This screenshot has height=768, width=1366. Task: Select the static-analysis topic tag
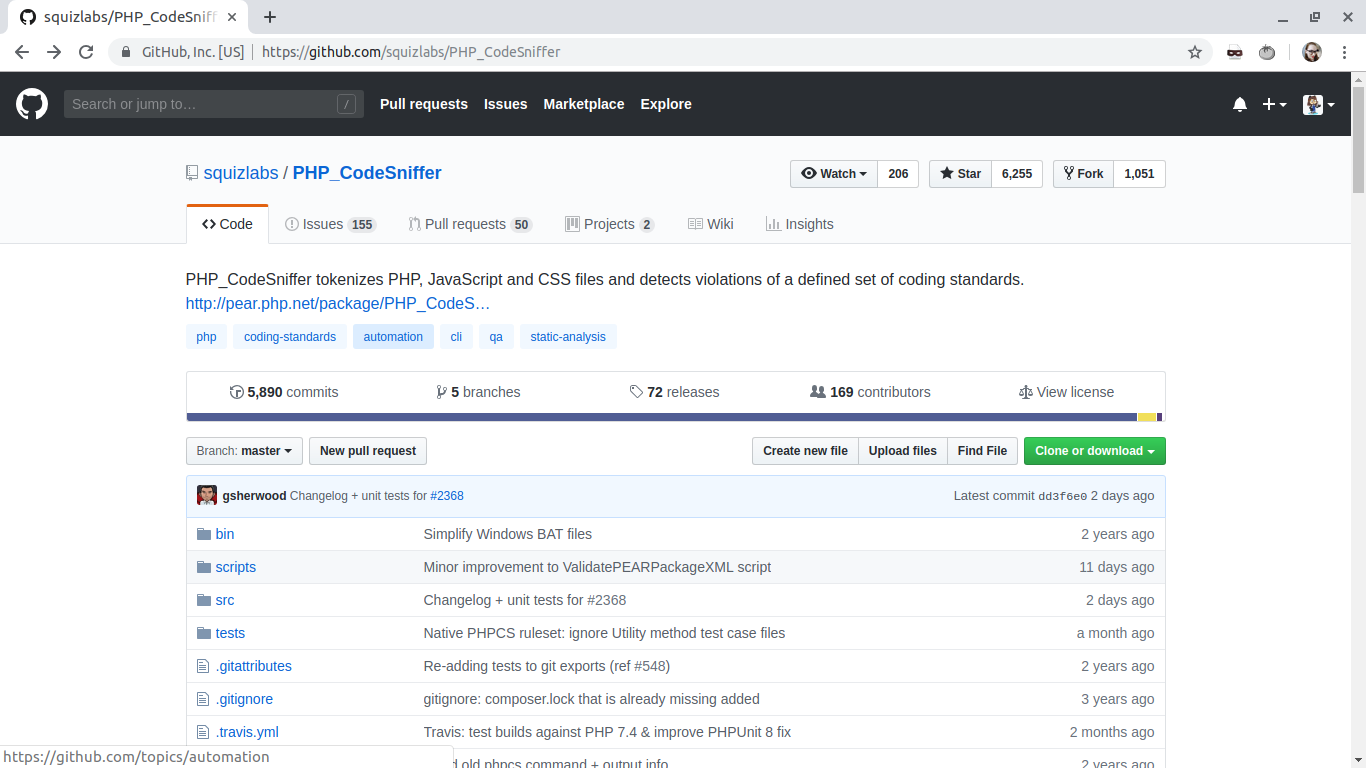[568, 337]
